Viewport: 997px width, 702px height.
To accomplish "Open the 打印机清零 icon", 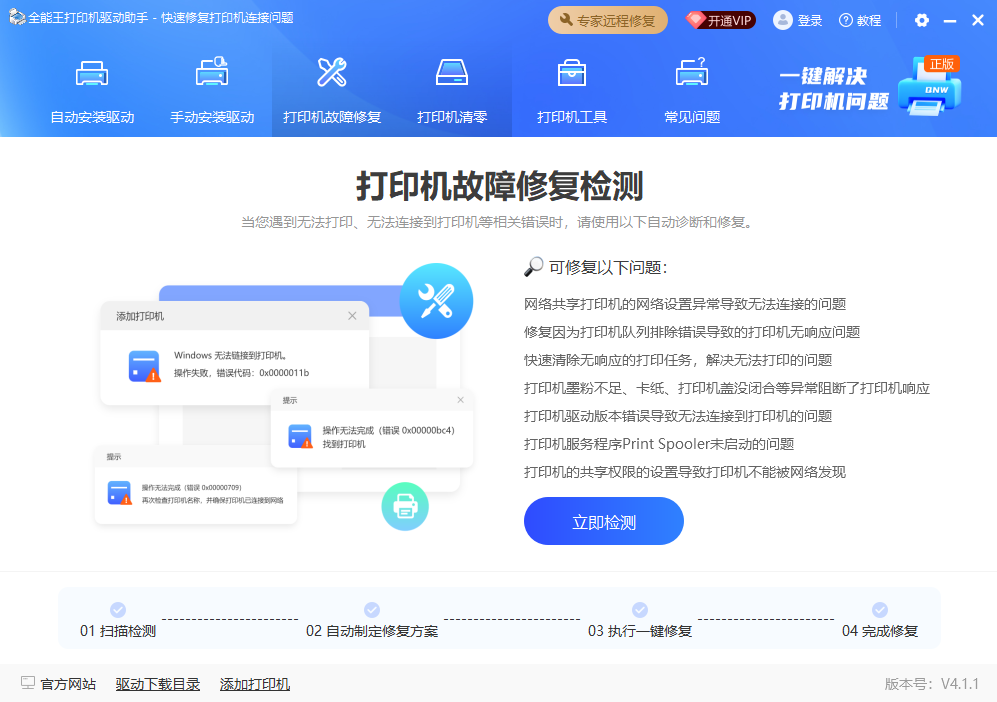I will [452, 74].
